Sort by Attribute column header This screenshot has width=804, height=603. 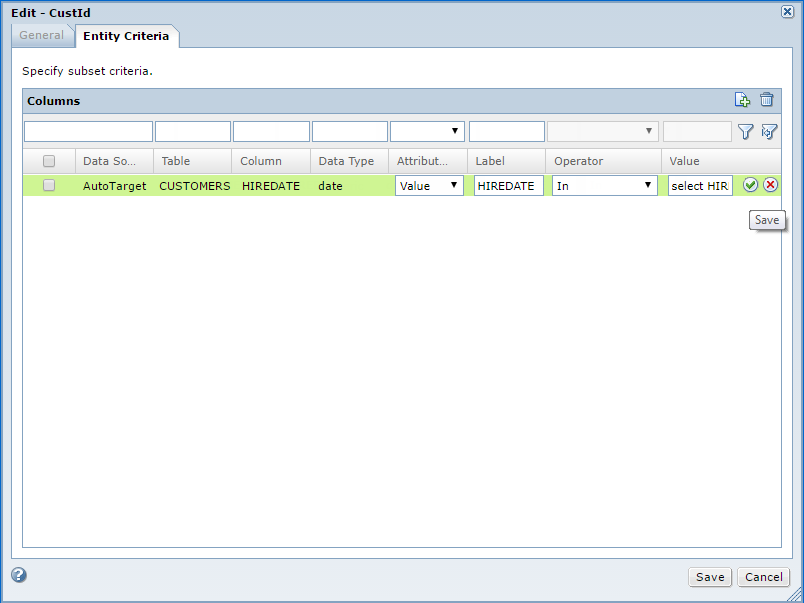[428, 161]
